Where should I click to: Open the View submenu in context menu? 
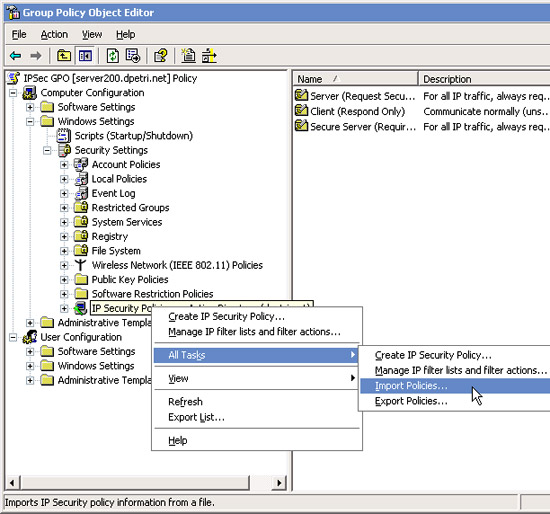point(256,378)
